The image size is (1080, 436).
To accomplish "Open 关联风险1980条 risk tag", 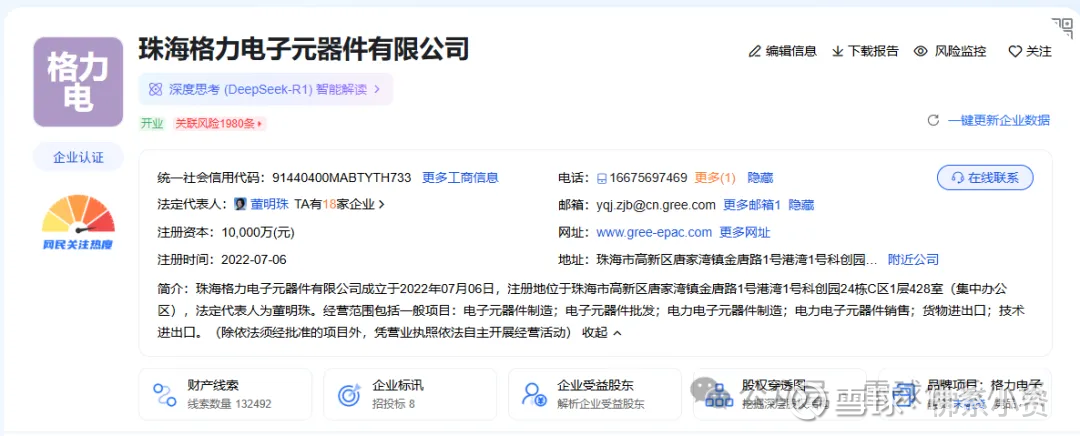I will click(x=219, y=124).
